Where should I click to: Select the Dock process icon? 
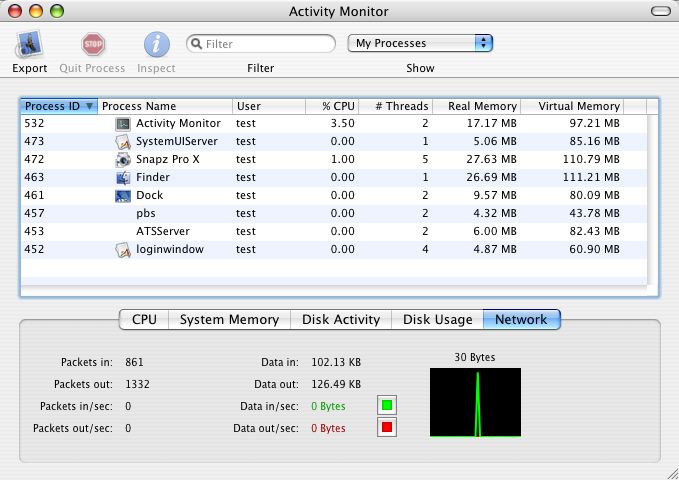point(123,196)
